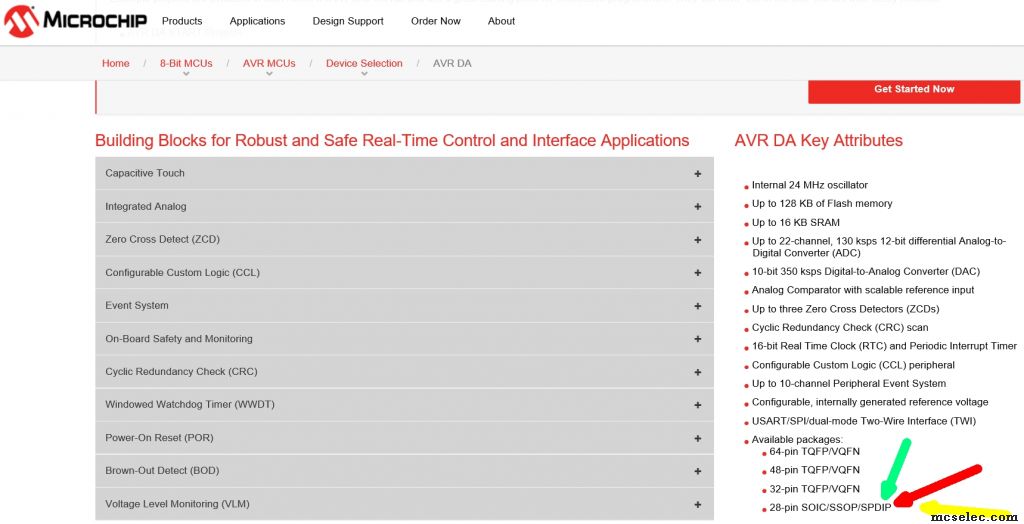Screen dimensions: 1024x524
Task: Select '28-pin SOIC/SSOP/SPDIP' package entry
Action: coord(830,508)
